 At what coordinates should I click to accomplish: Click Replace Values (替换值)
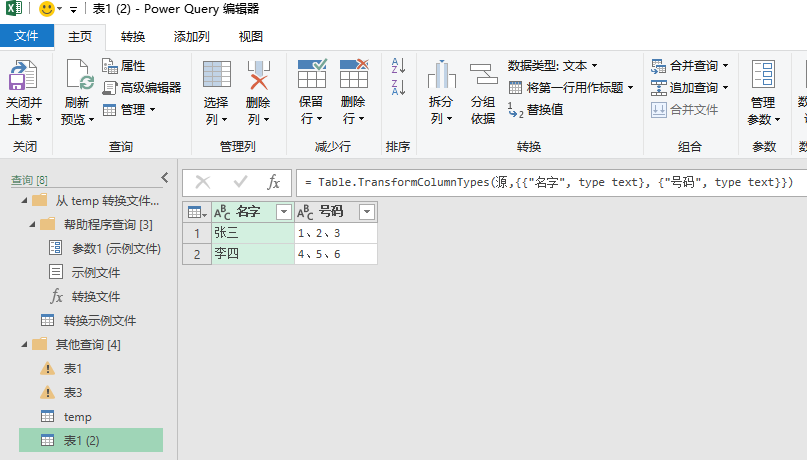click(x=536, y=110)
